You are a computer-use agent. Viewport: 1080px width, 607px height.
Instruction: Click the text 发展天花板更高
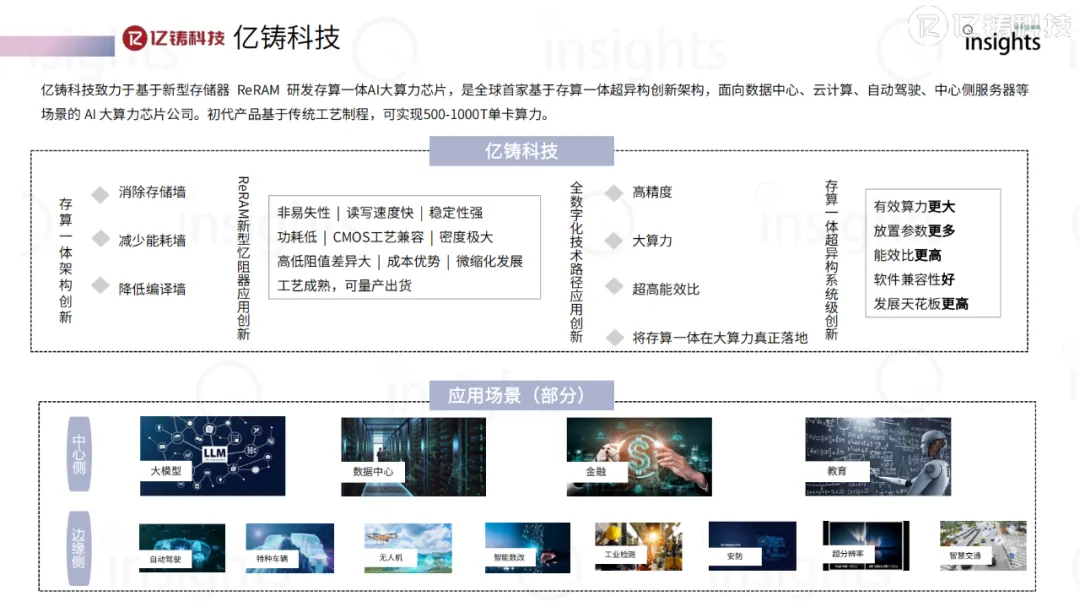[921, 304]
